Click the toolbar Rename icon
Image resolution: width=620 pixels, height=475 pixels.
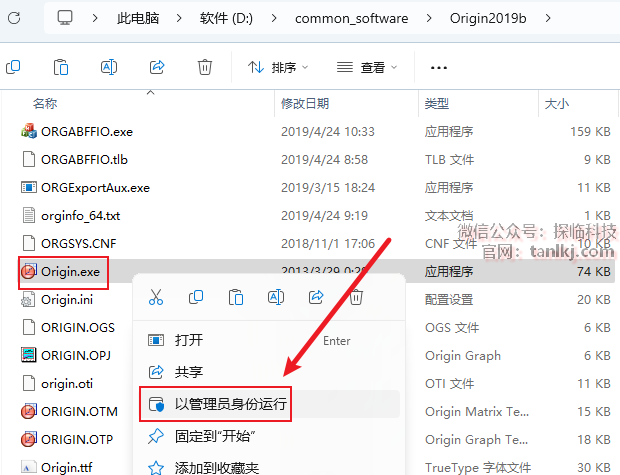[109, 67]
